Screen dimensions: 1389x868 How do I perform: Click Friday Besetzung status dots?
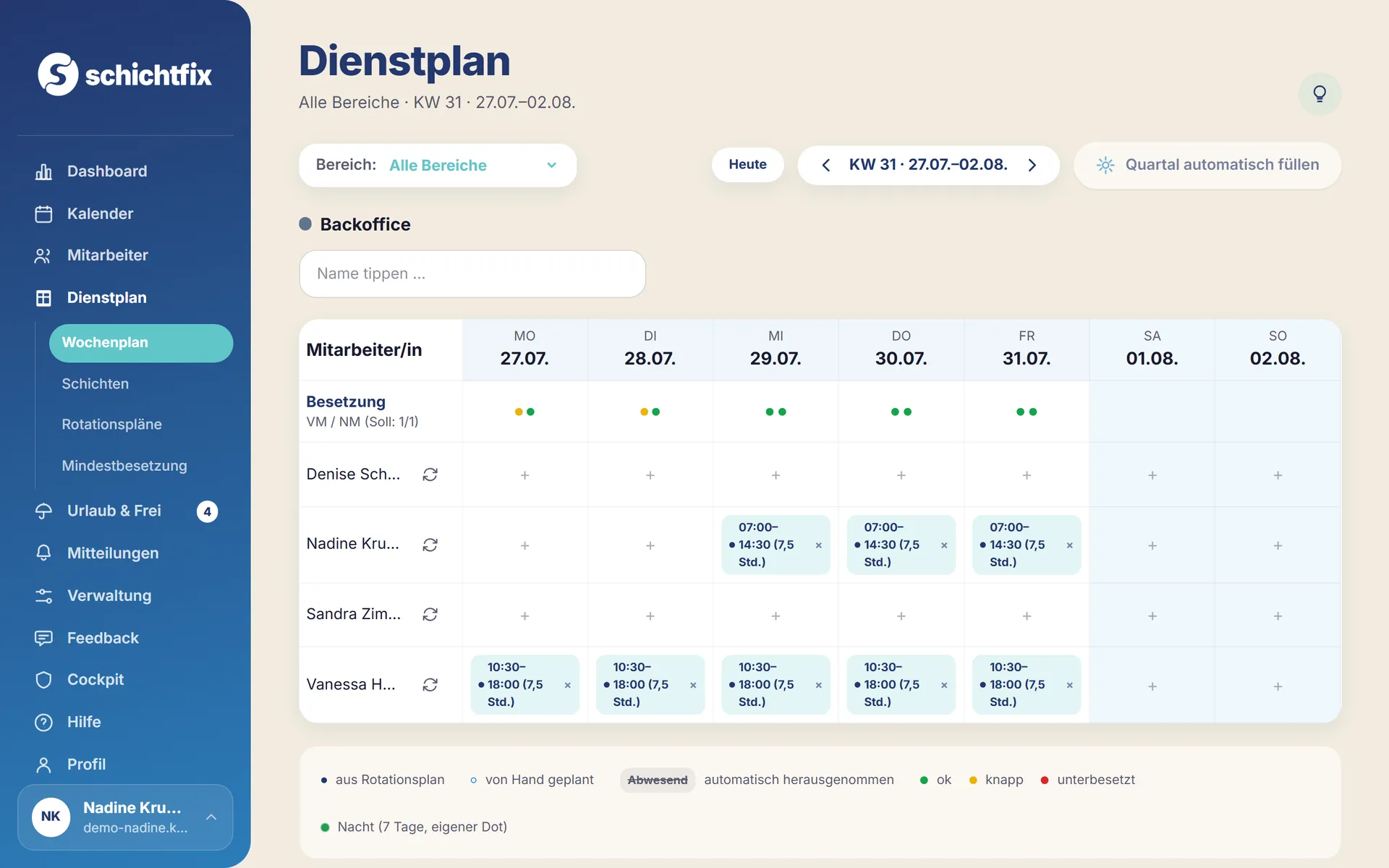[1027, 412]
